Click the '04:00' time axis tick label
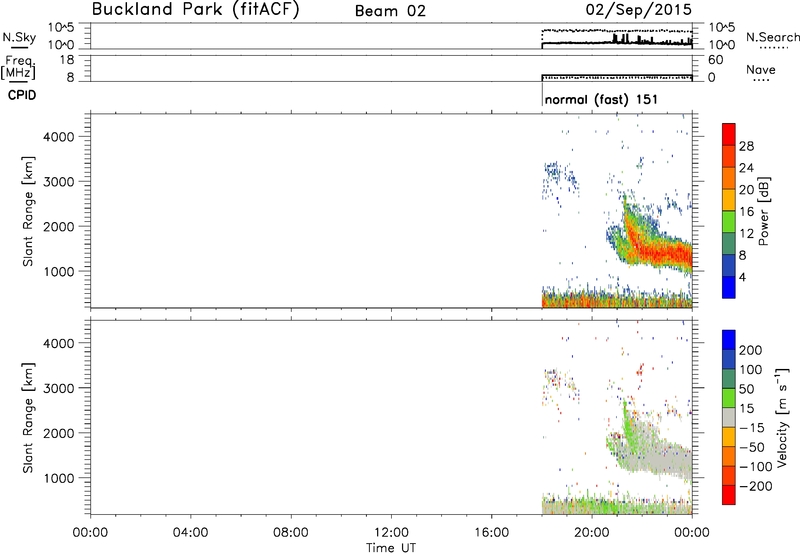Screen dimensions: 800x554 pos(190,533)
